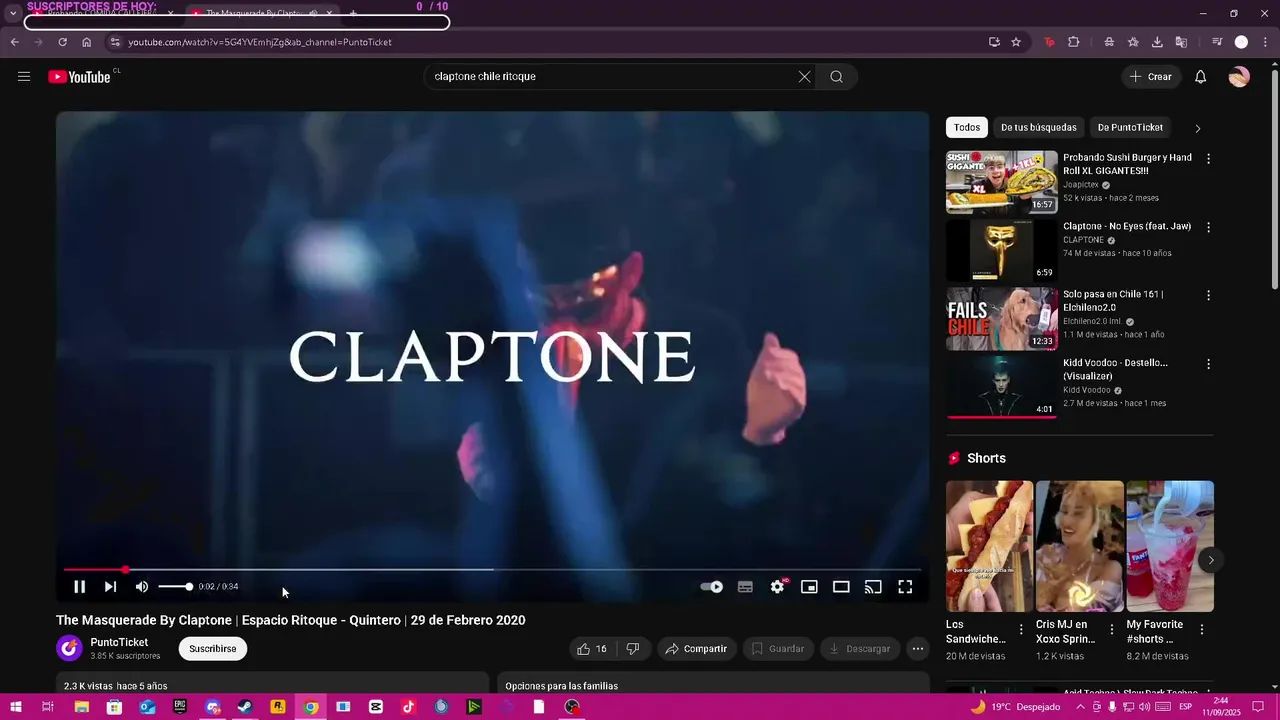Open Solo pasa en Chile 161 thumbnail
Image resolution: width=1280 pixels, height=720 pixels.
click(1001, 319)
